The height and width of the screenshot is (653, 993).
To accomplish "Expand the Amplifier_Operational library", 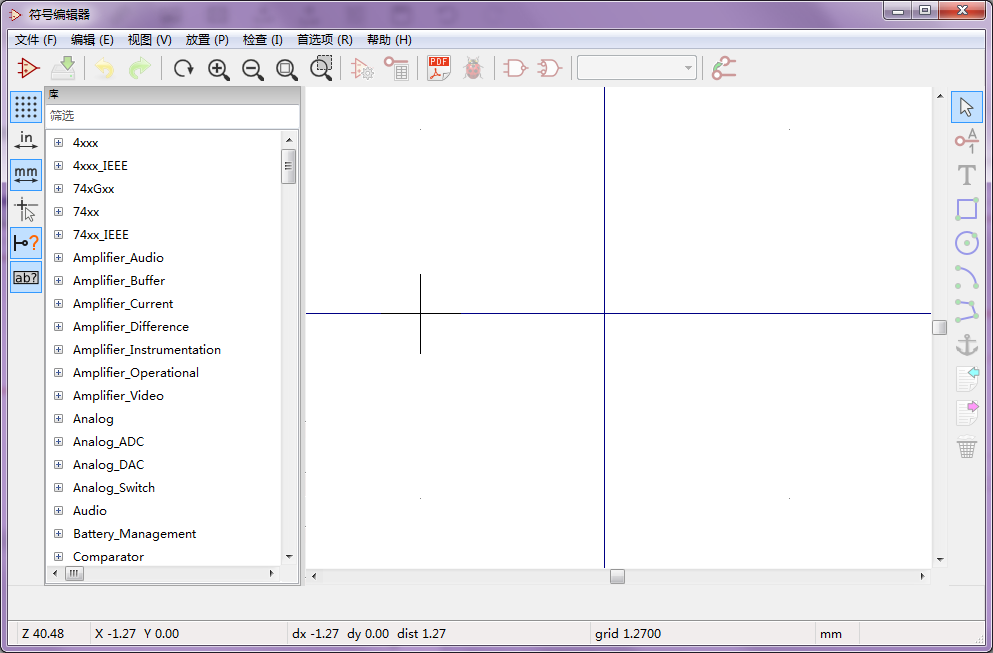I will [x=58, y=372].
